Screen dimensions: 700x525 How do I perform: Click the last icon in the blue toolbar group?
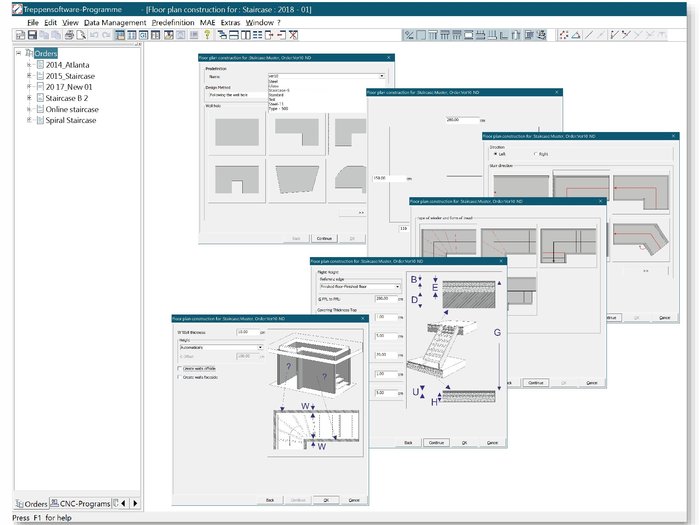(542, 35)
